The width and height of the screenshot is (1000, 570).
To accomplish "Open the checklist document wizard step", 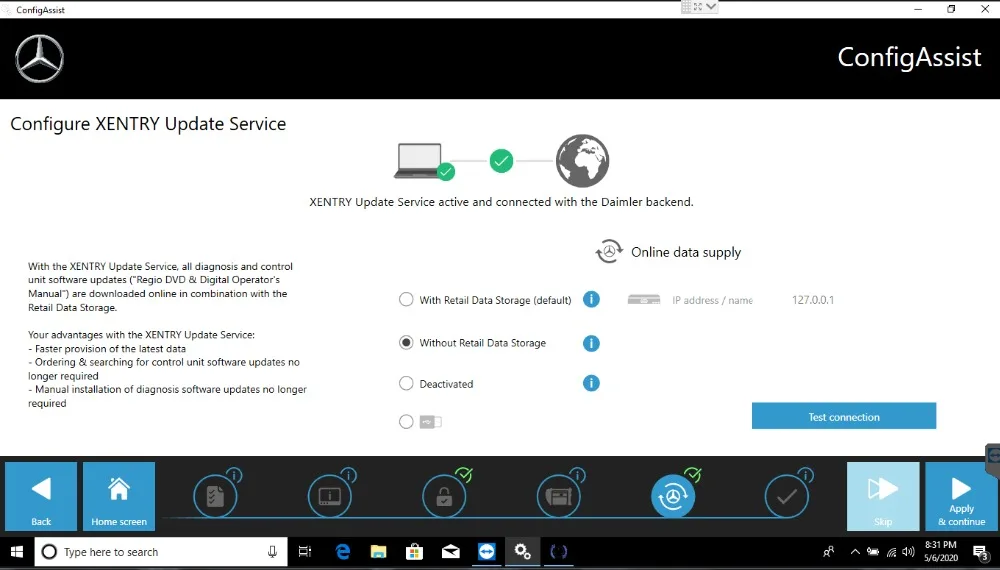I will click(x=216, y=495).
